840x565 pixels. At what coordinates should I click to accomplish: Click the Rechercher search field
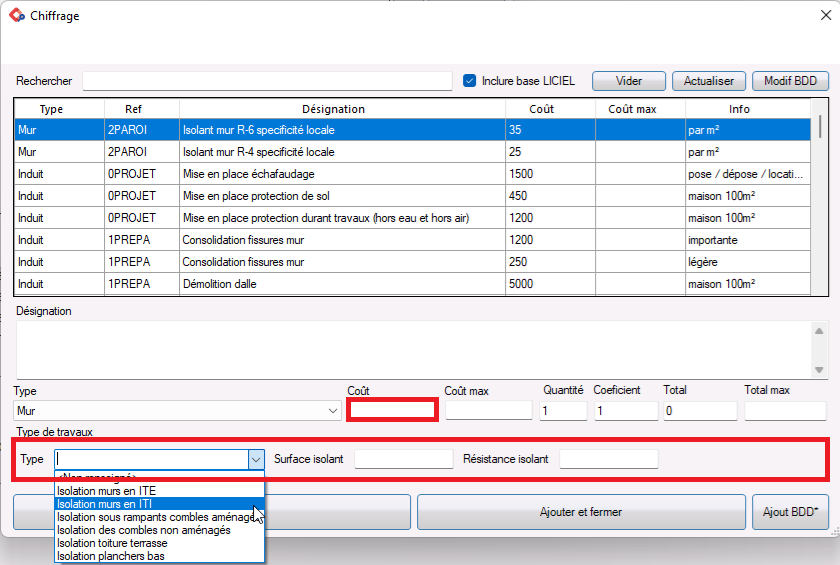(x=267, y=81)
